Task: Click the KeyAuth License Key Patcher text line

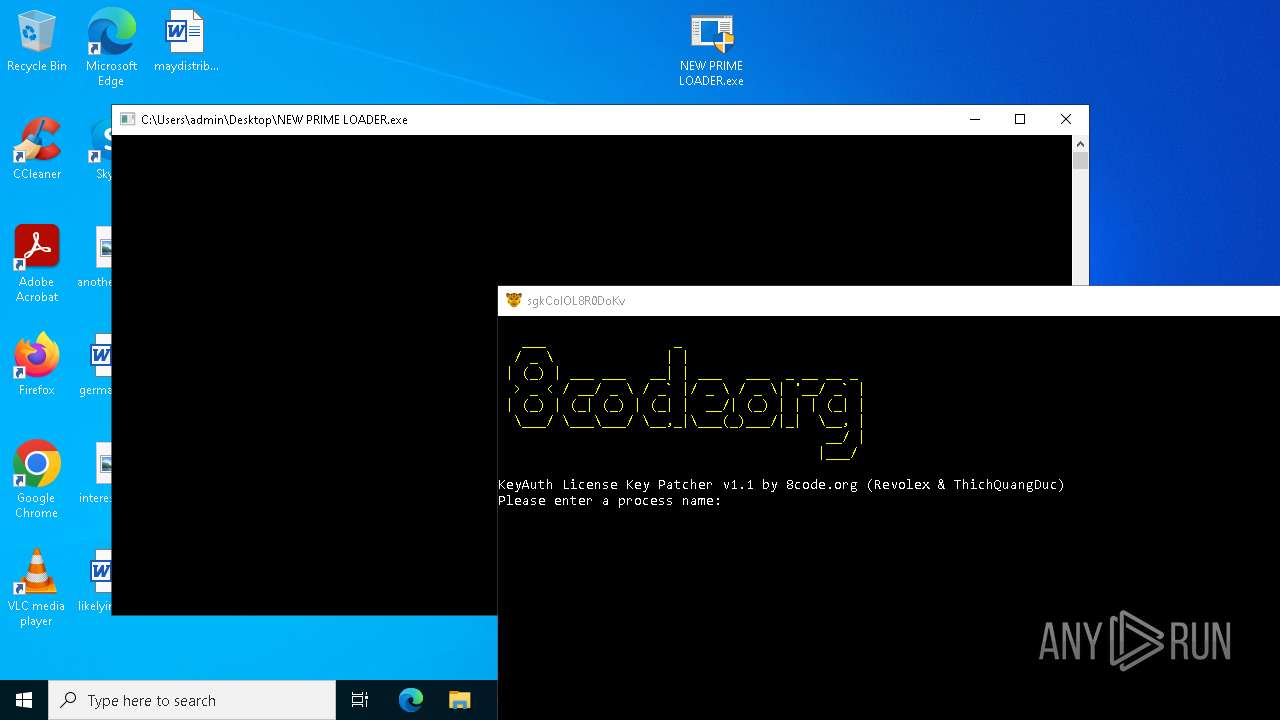Action: point(781,485)
